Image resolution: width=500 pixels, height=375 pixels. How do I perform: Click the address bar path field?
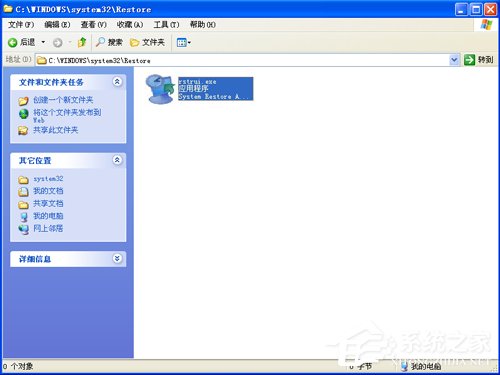(247, 60)
